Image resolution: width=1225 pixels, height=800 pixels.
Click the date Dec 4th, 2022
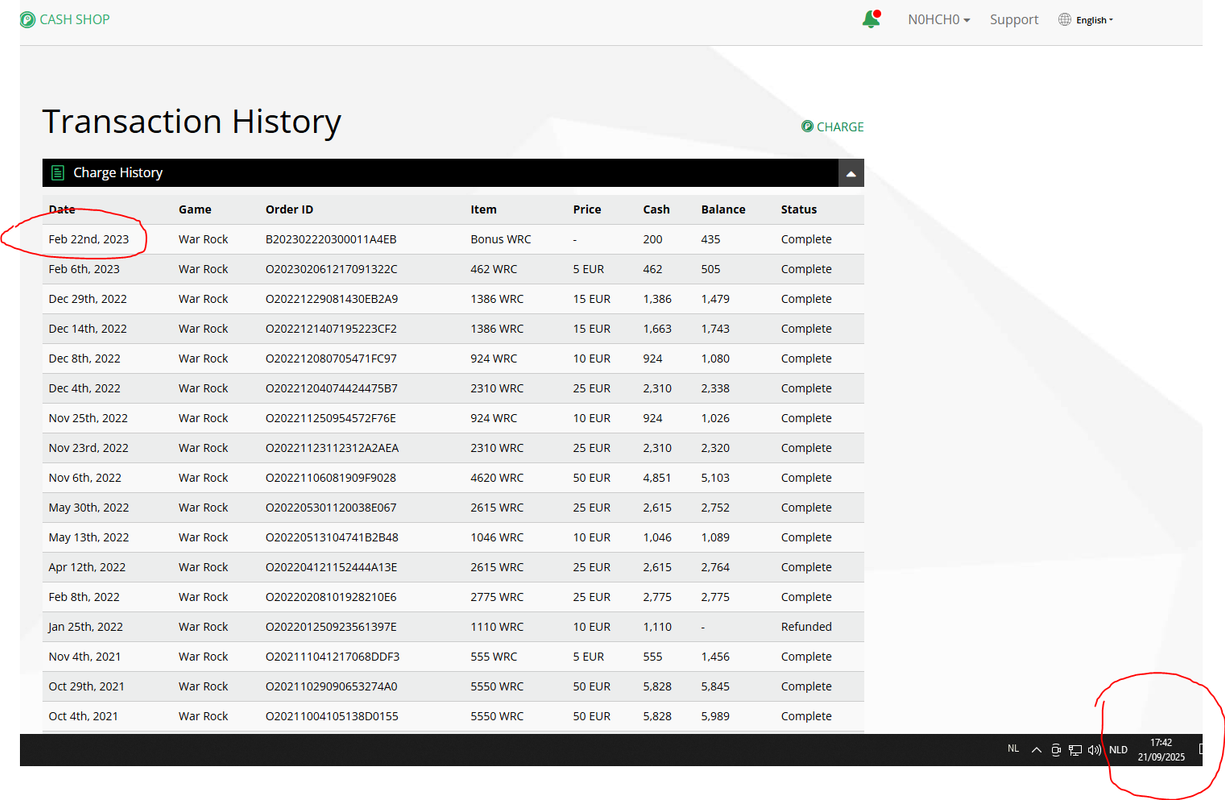pos(84,389)
